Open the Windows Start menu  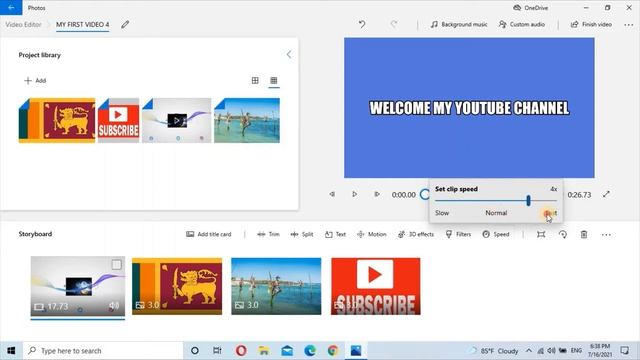11,351
